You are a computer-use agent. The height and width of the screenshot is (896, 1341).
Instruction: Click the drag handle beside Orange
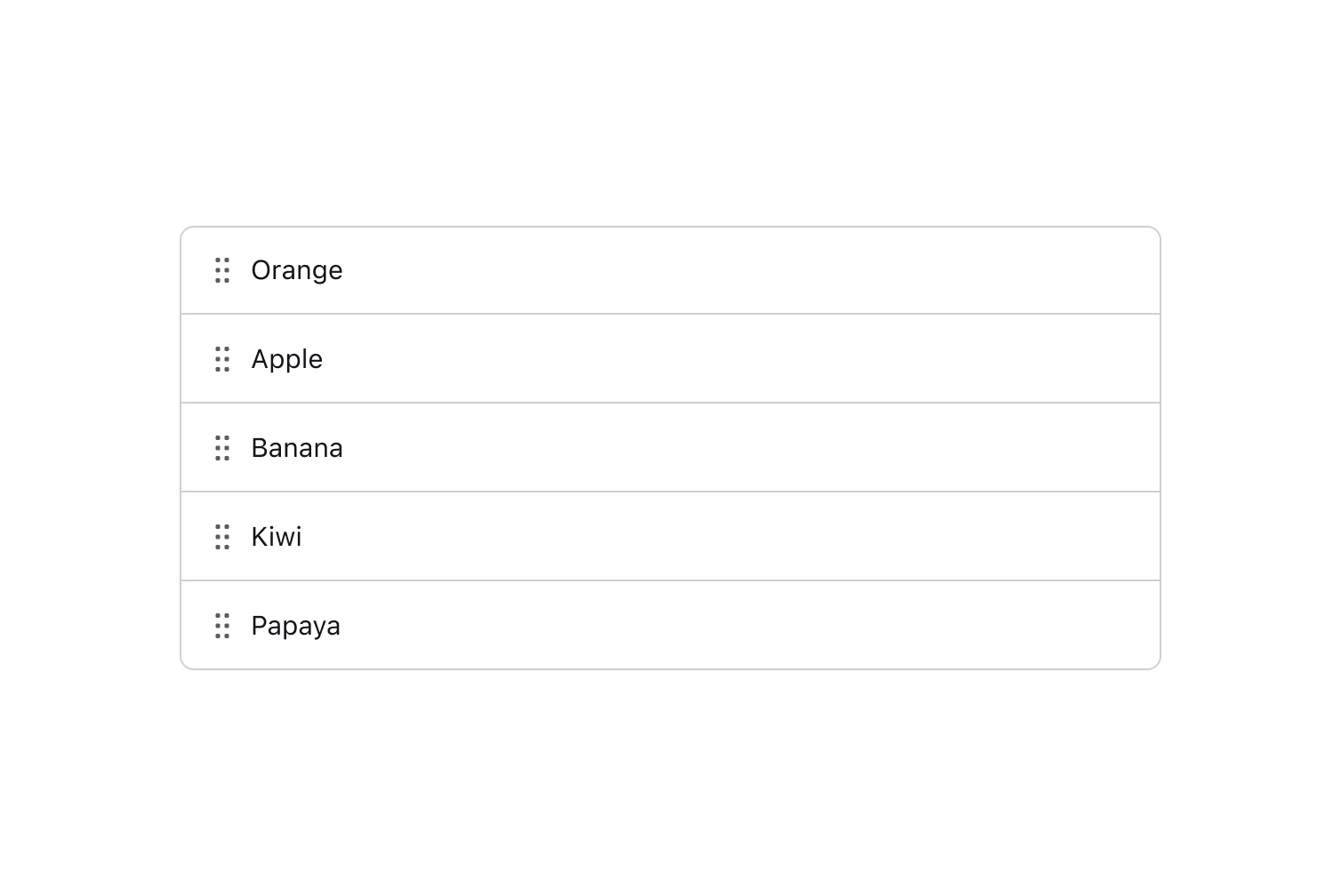tap(222, 270)
